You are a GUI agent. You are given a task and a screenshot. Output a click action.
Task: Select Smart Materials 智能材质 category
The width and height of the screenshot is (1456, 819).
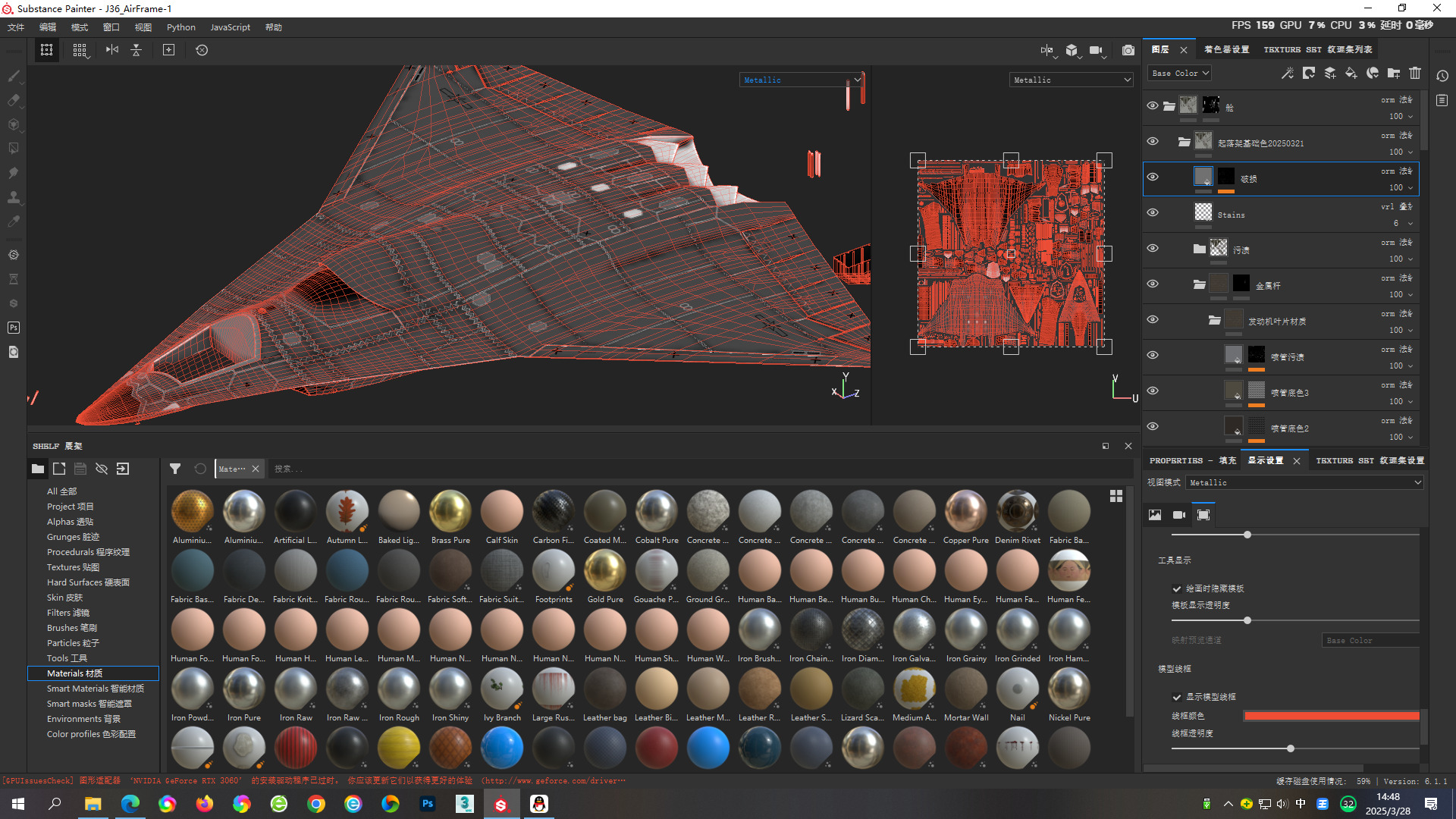(x=95, y=689)
